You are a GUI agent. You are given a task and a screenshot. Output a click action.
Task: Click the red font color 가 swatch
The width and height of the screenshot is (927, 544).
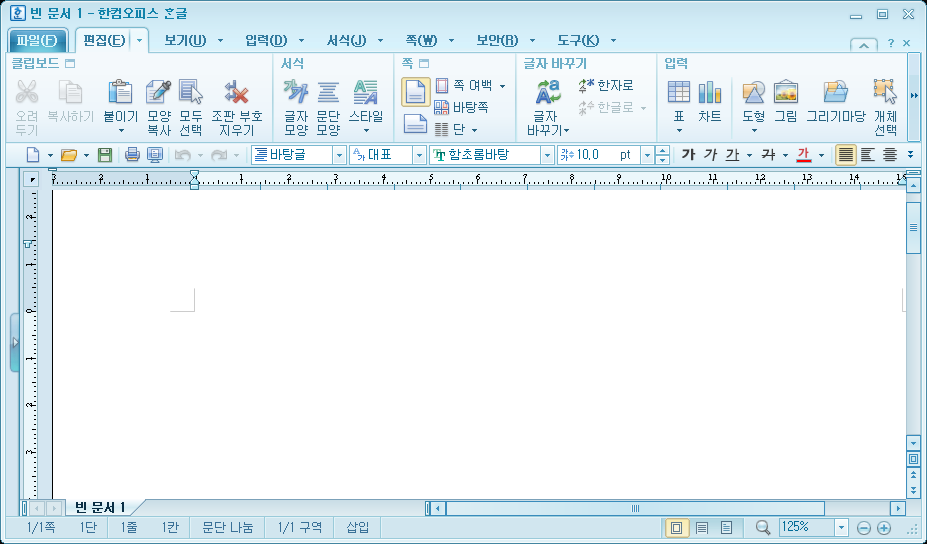tap(803, 155)
